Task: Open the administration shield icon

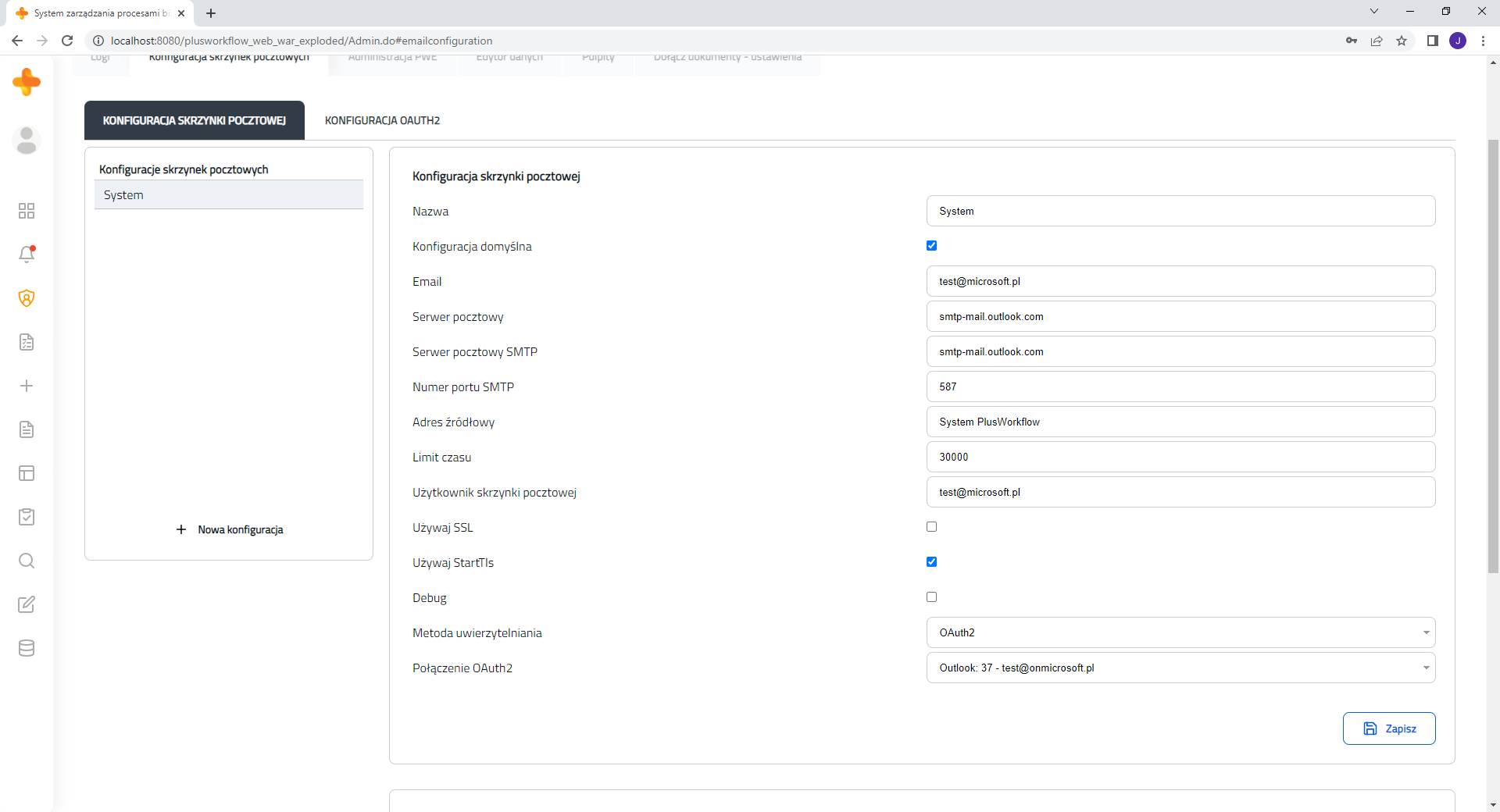Action: (27, 298)
